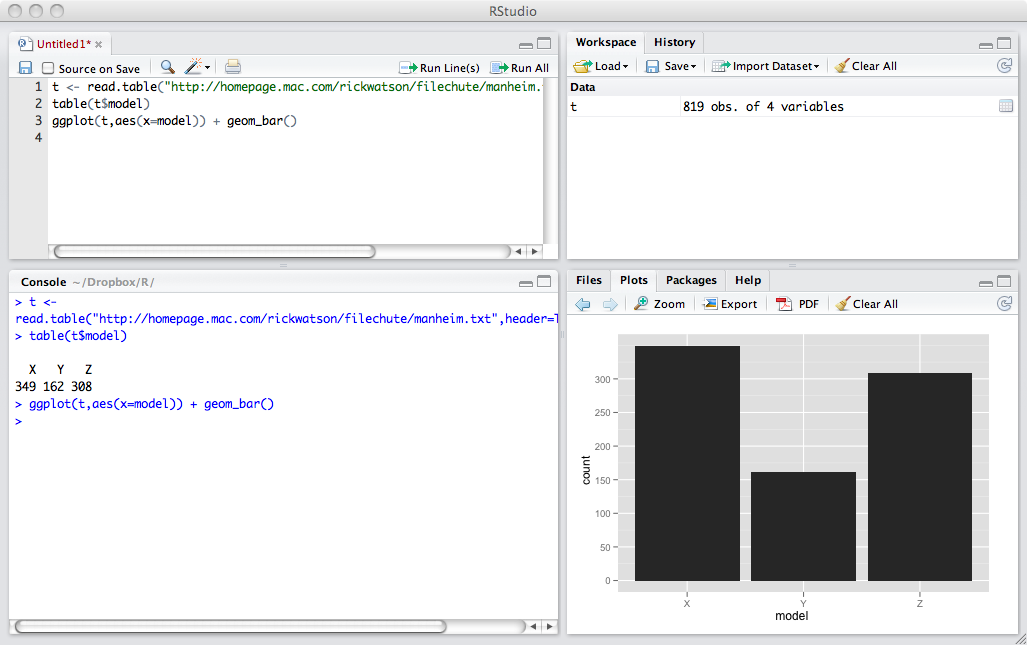Go to previous plot arrow
The image size is (1027, 645).
click(x=583, y=304)
